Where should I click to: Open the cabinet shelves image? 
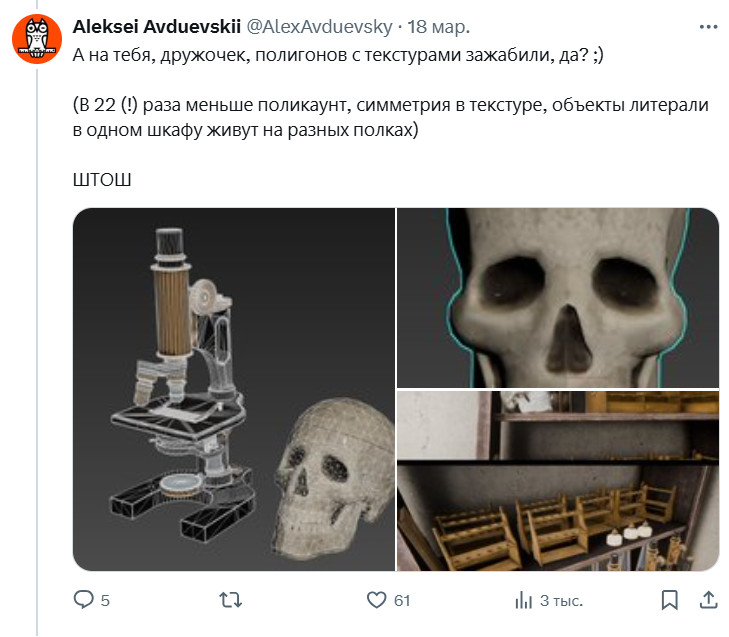pos(558,481)
